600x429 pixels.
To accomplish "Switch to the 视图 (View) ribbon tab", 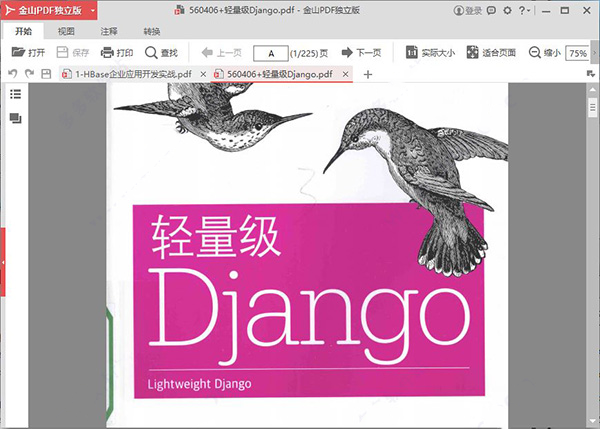I will [x=66, y=32].
